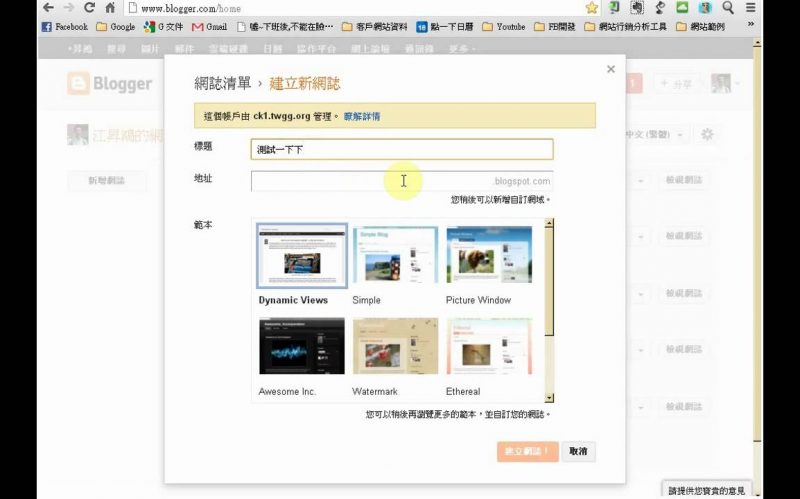Image resolution: width=800 pixels, height=499 pixels.
Task: Click the template list scrollbar down arrow
Action: pyautogui.click(x=549, y=397)
